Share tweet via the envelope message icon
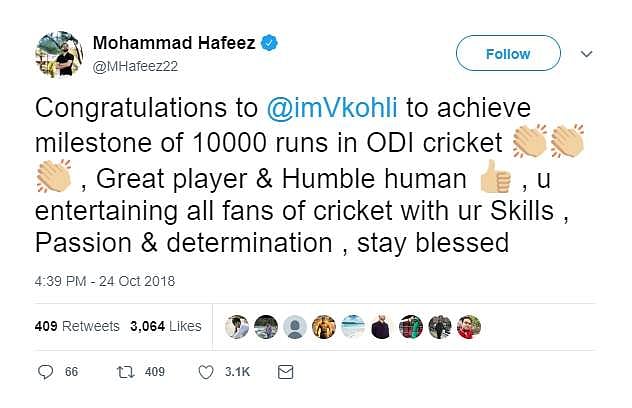 tap(285, 372)
